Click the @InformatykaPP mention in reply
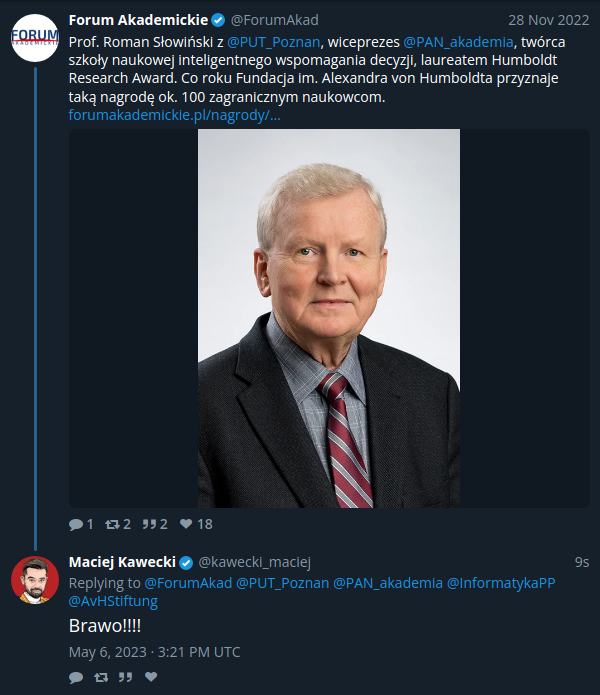Viewport: 600px width, 695px height. (x=501, y=583)
